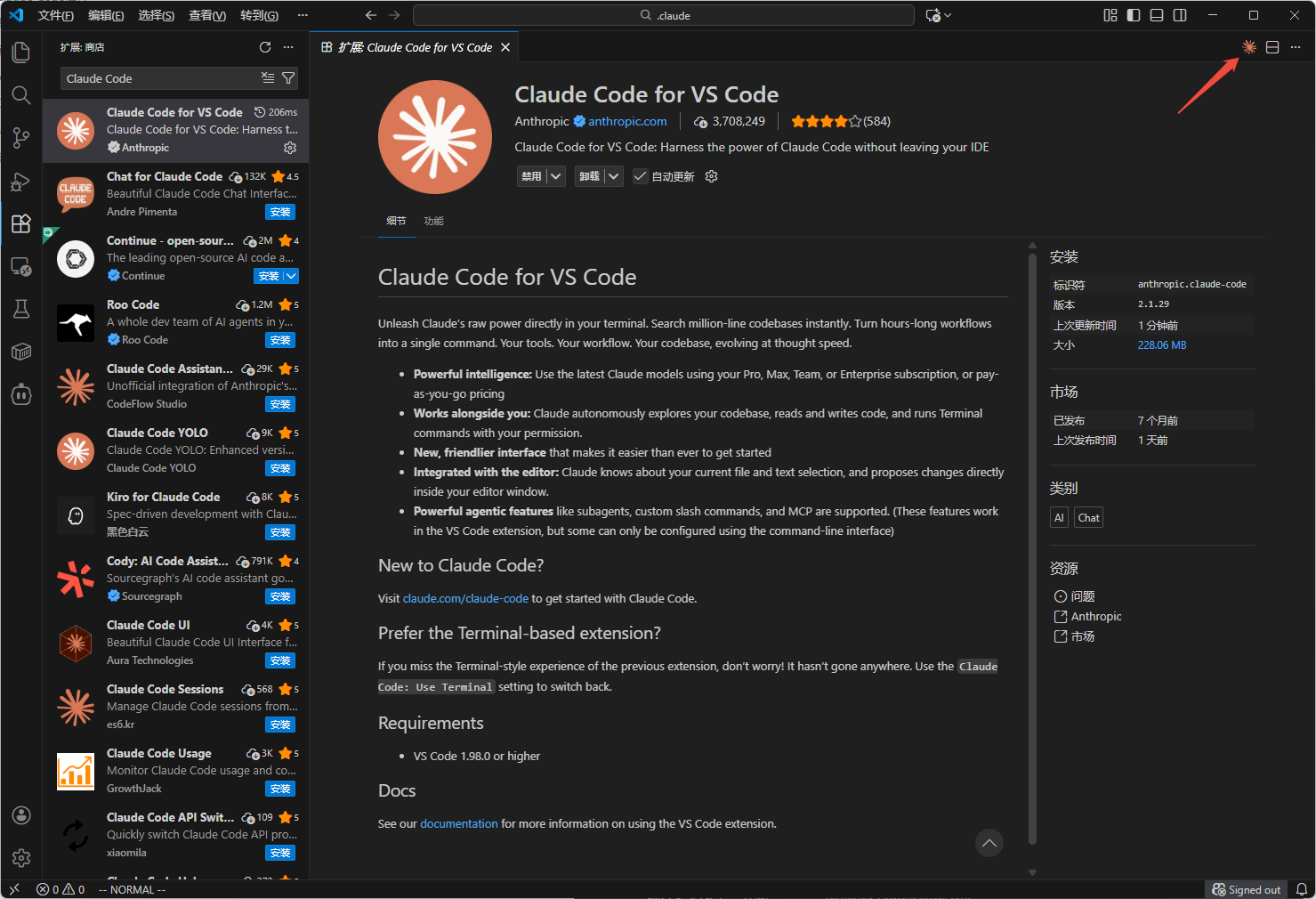The height and width of the screenshot is (899, 1316).
Task: Click Signed out in status bar
Action: (1246, 889)
